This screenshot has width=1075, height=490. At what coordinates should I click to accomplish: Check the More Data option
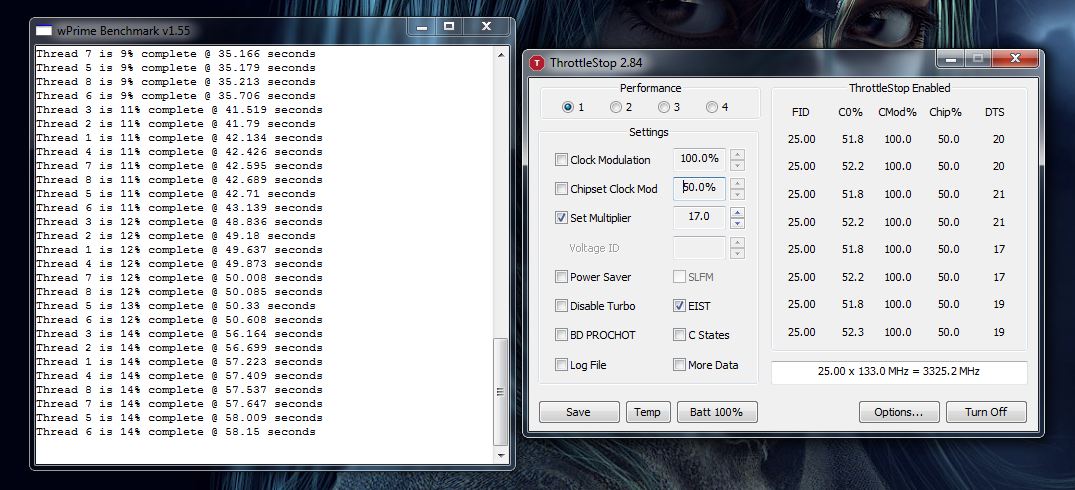(679, 365)
